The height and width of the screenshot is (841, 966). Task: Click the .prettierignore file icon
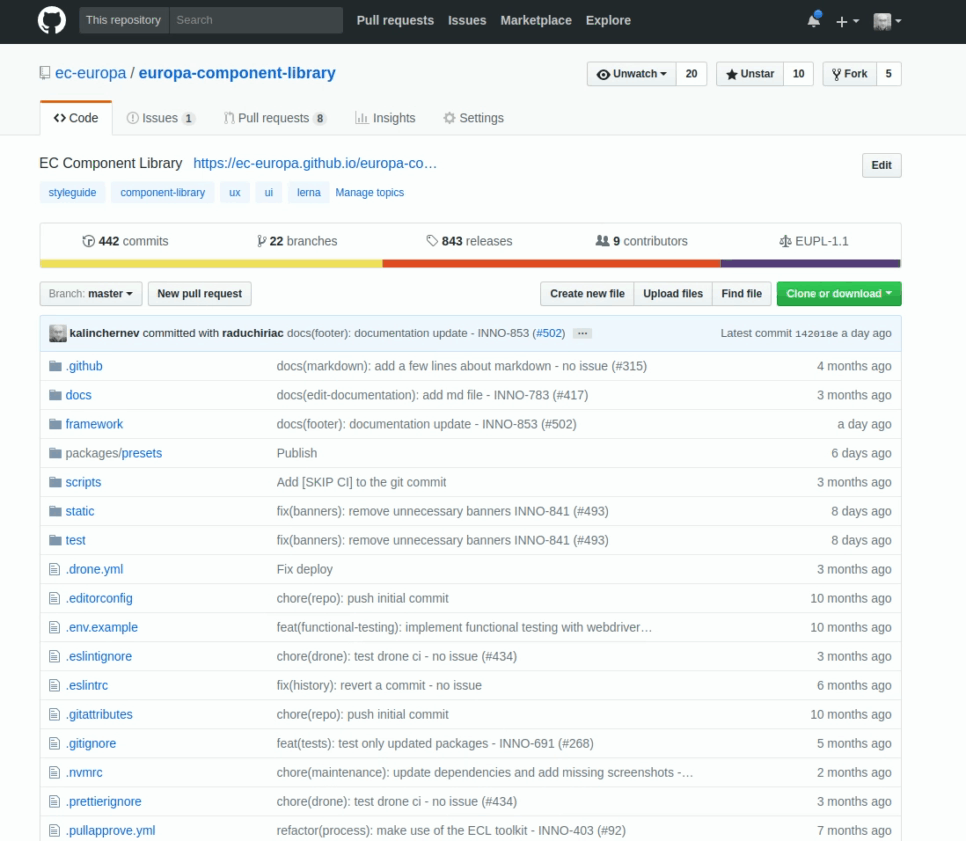(x=55, y=801)
